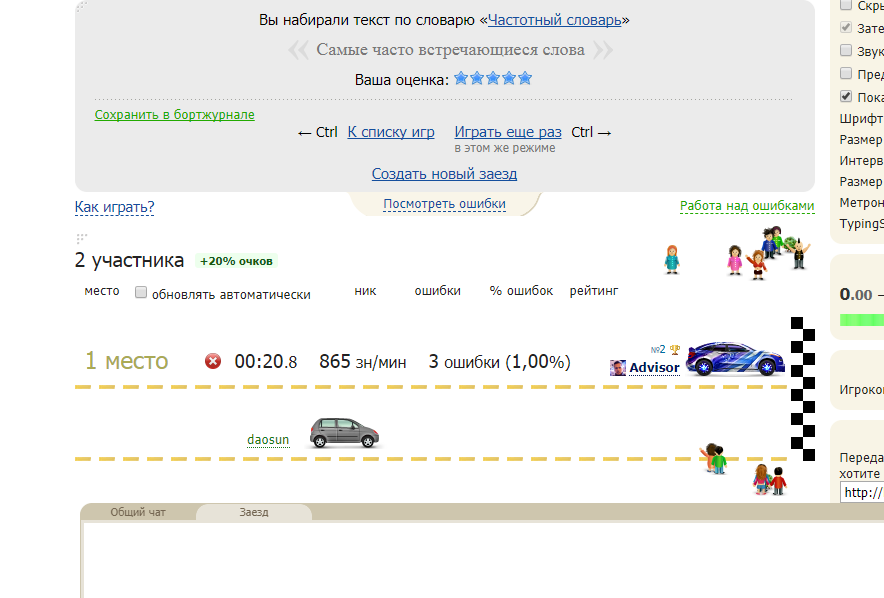Viewport: 884px width, 598px height.
Task: Click the gold trophy icon near Advisor
Action: 675,350
